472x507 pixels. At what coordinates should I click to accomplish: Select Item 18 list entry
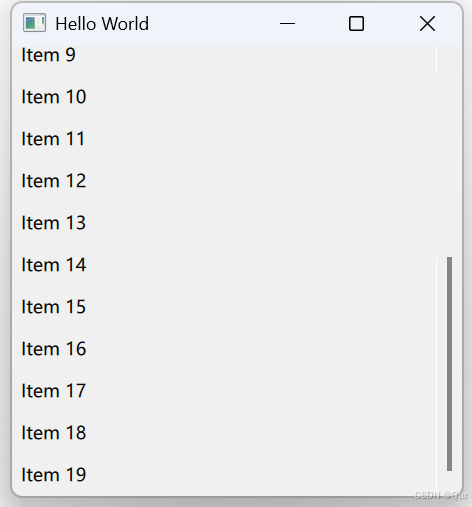(x=224, y=433)
